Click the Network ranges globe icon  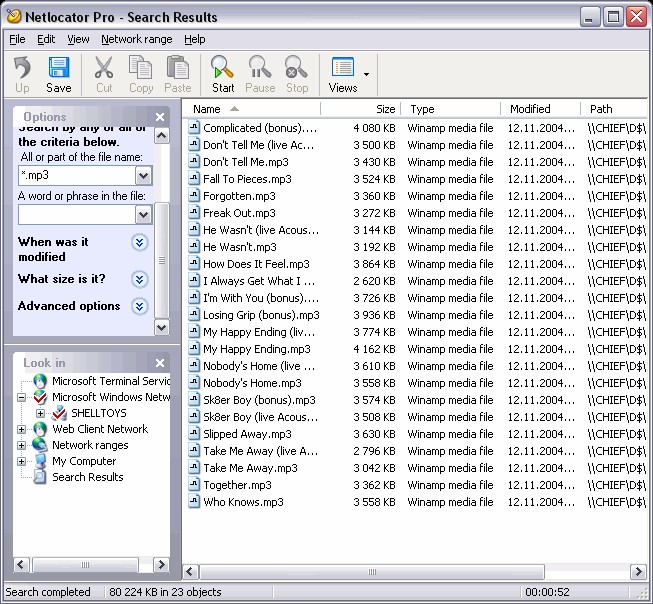40,445
